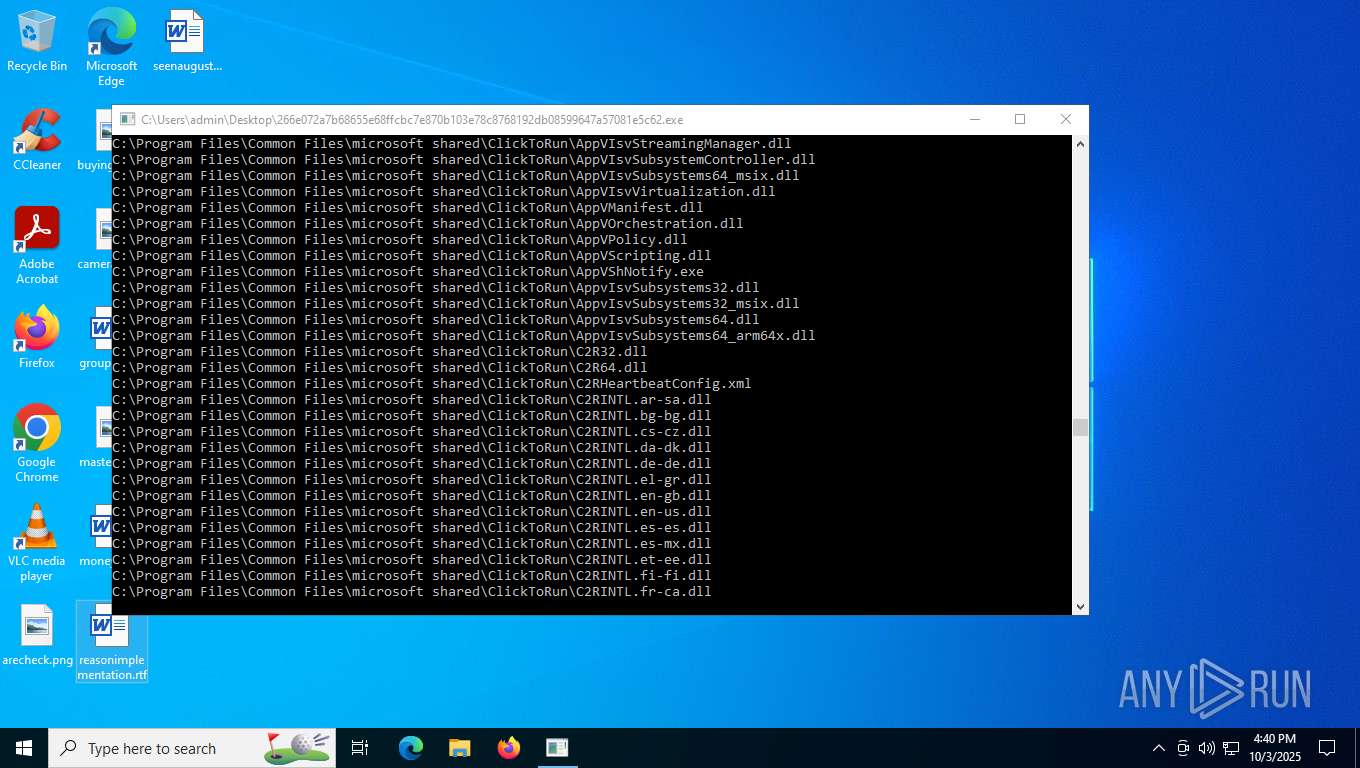Viewport: 1360px width, 768px height.
Task: Click the AppVManifest.dll output line
Action: coord(408,208)
